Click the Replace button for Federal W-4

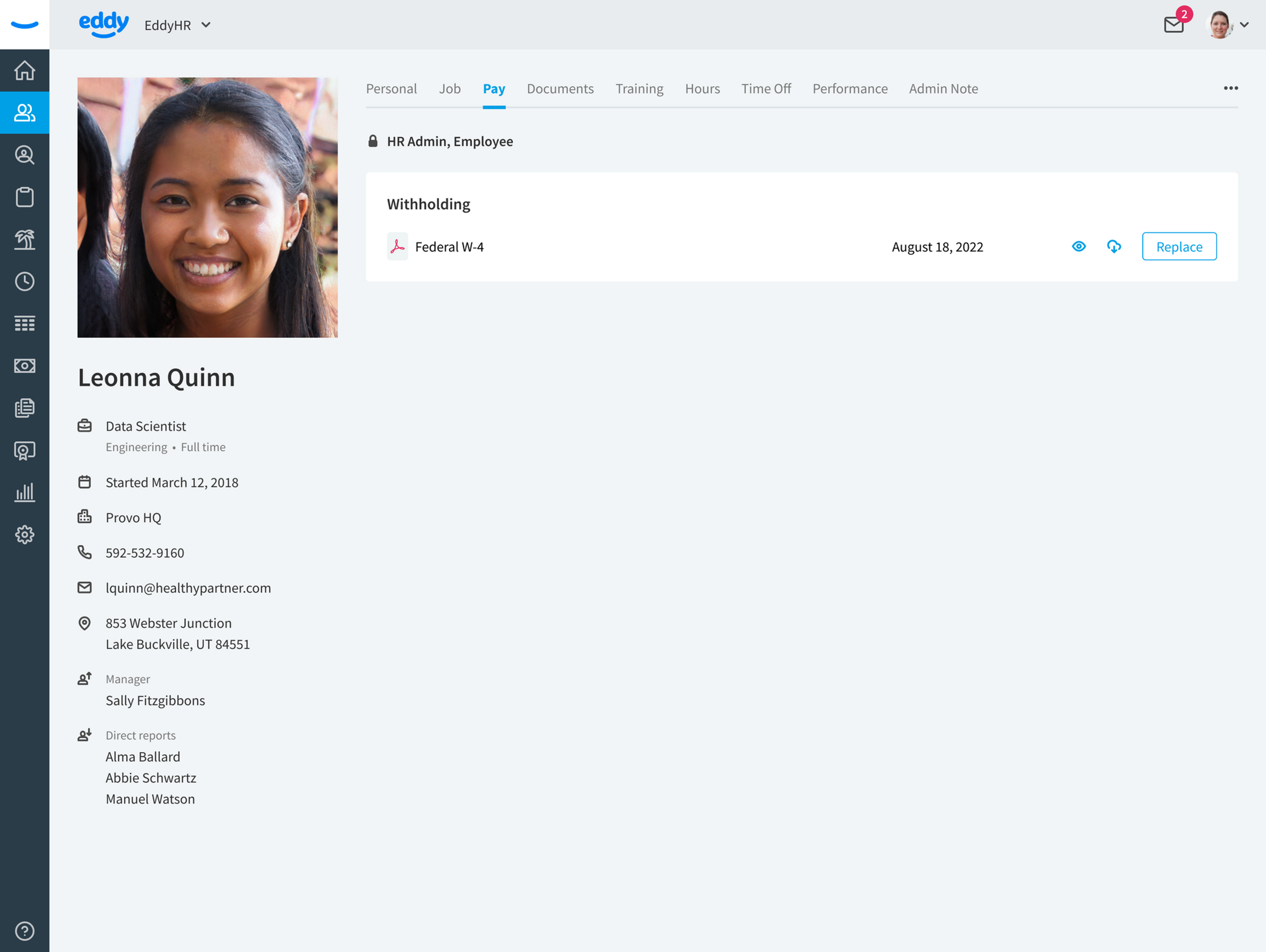tap(1179, 247)
